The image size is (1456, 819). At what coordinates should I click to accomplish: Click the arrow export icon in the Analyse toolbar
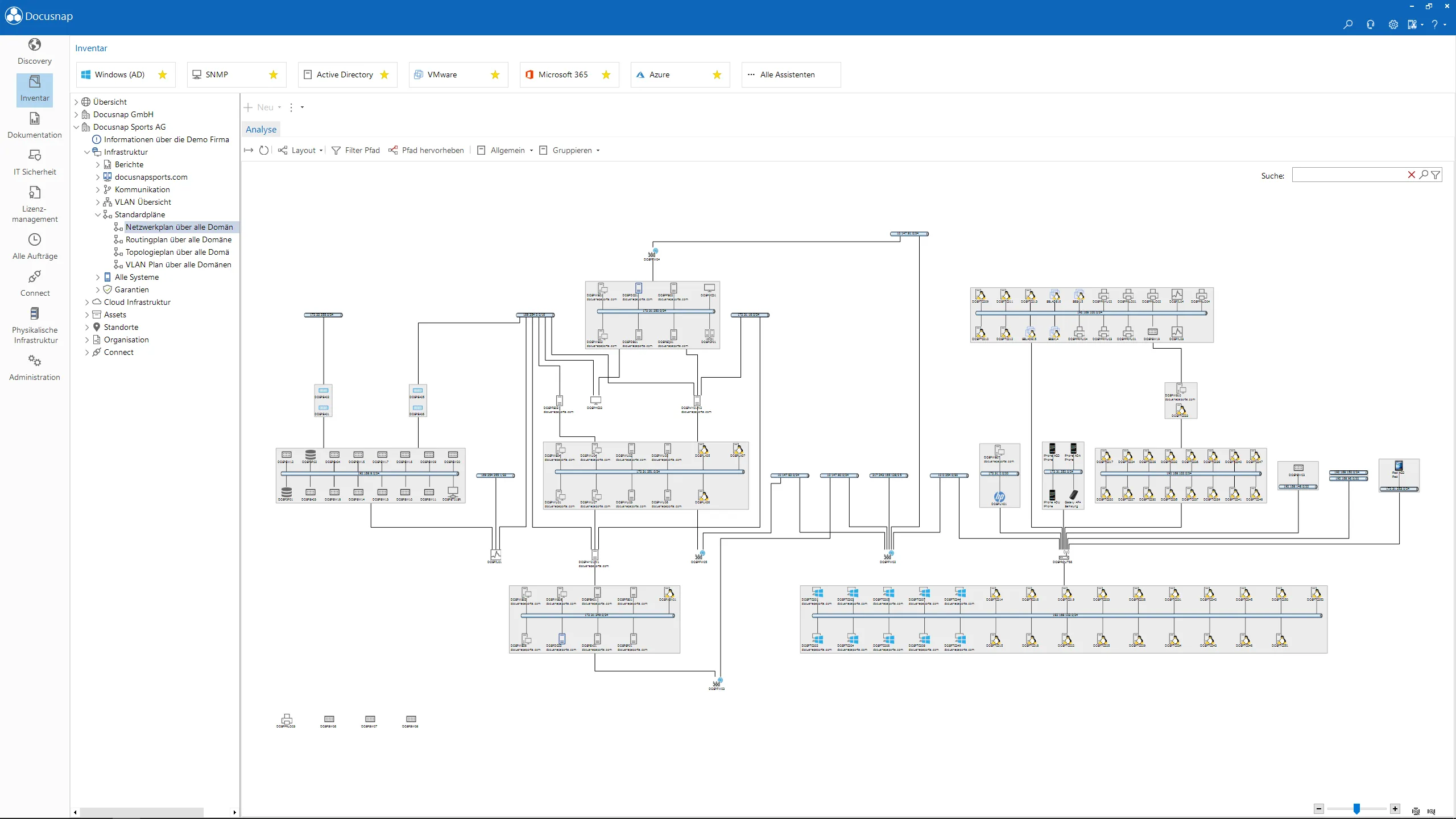point(249,150)
